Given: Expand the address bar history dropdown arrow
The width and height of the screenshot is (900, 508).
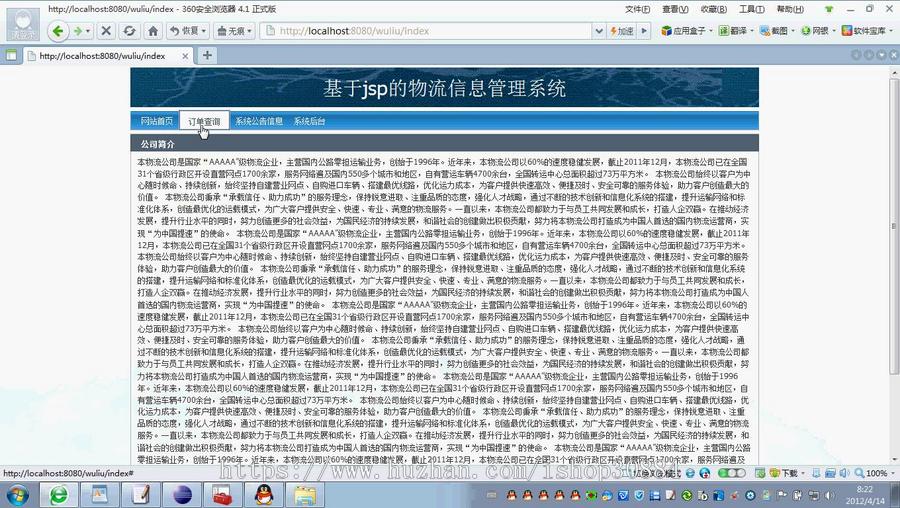Looking at the screenshot, I should coord(599,31).
